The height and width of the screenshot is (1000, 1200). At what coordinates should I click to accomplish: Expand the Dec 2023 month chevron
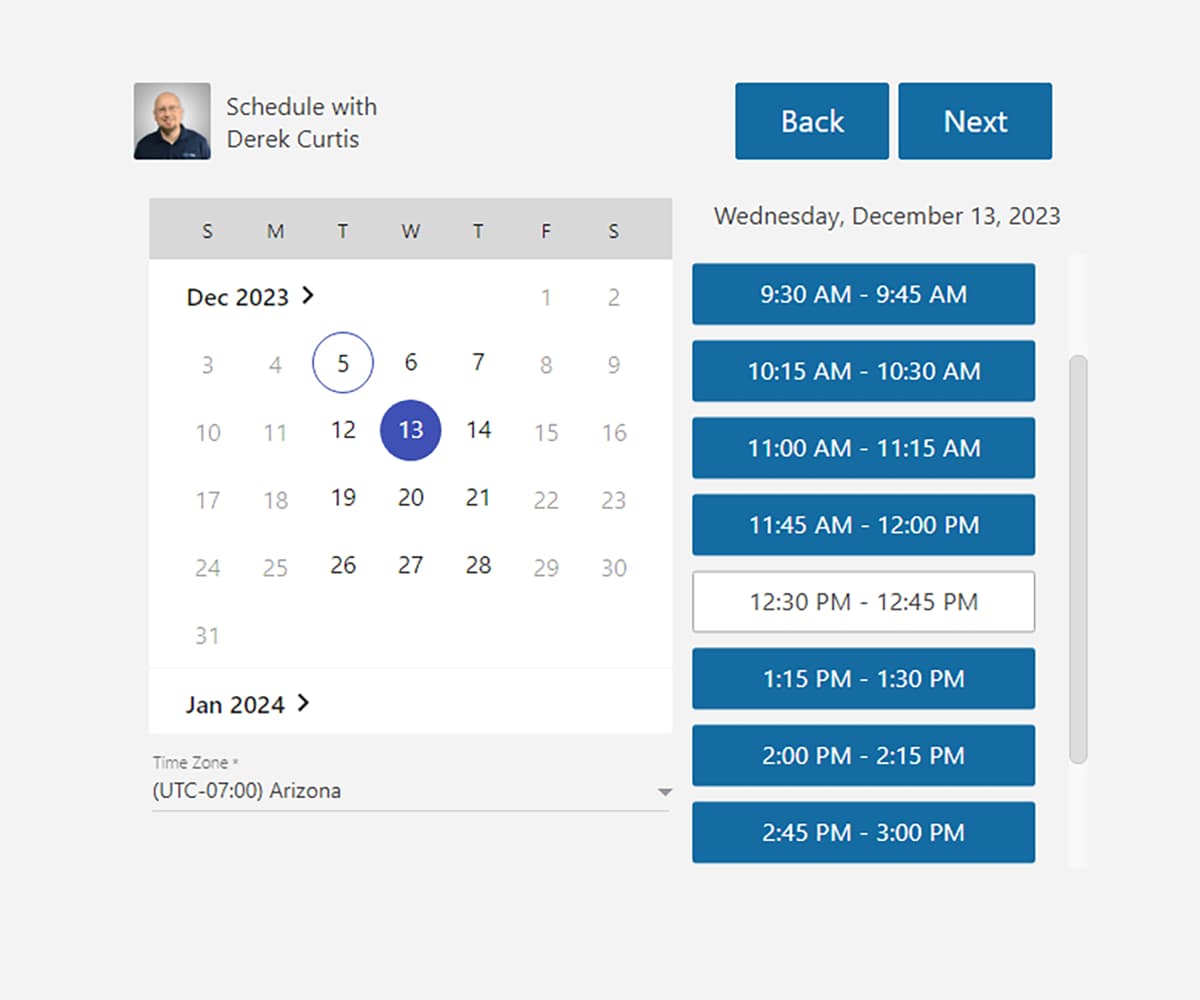click(308, 295)
